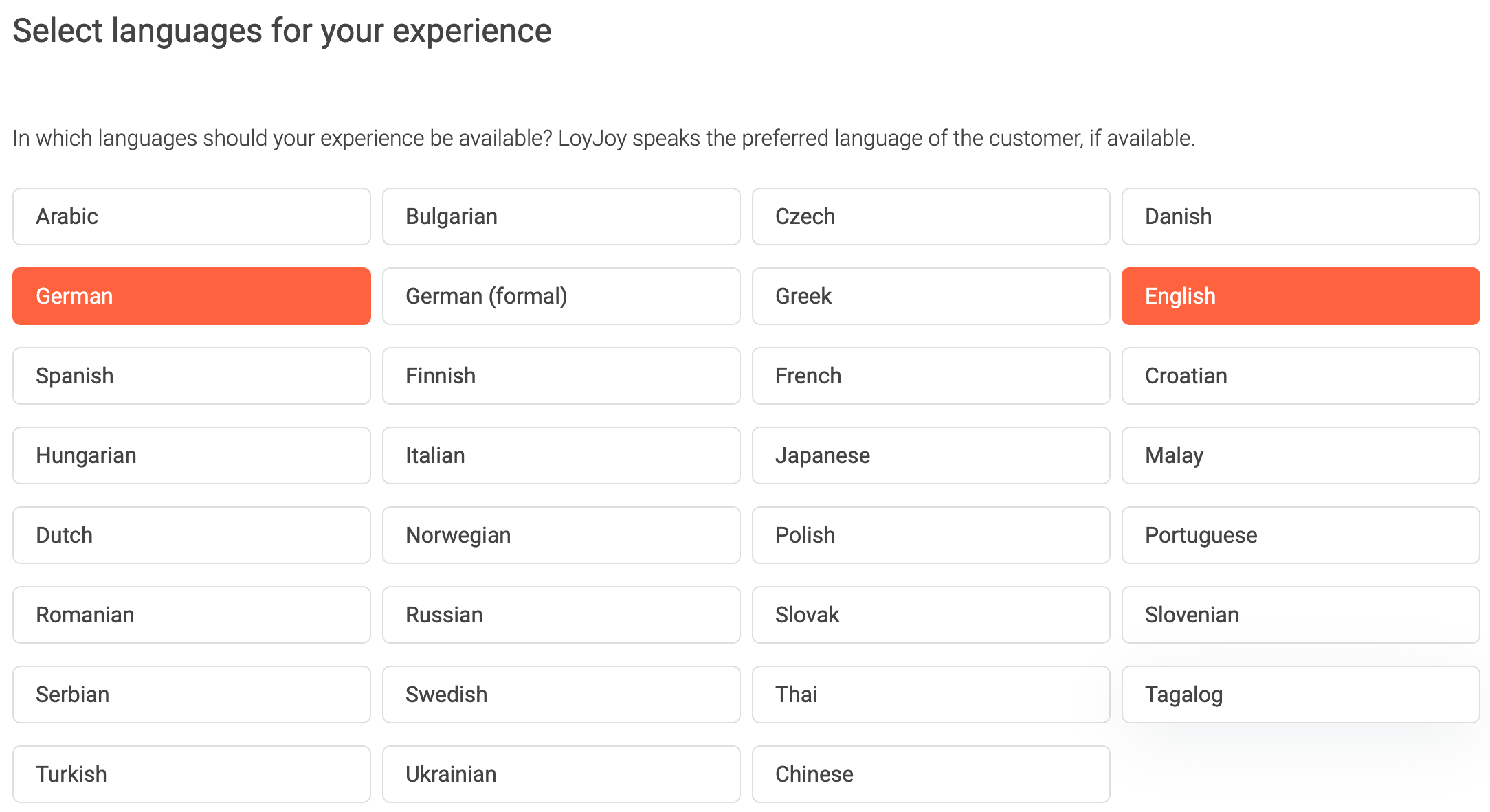Select the Arabic language option
Image resolution: width=1490 pixels, height=812 pixels.
click(x=191, y=216)
